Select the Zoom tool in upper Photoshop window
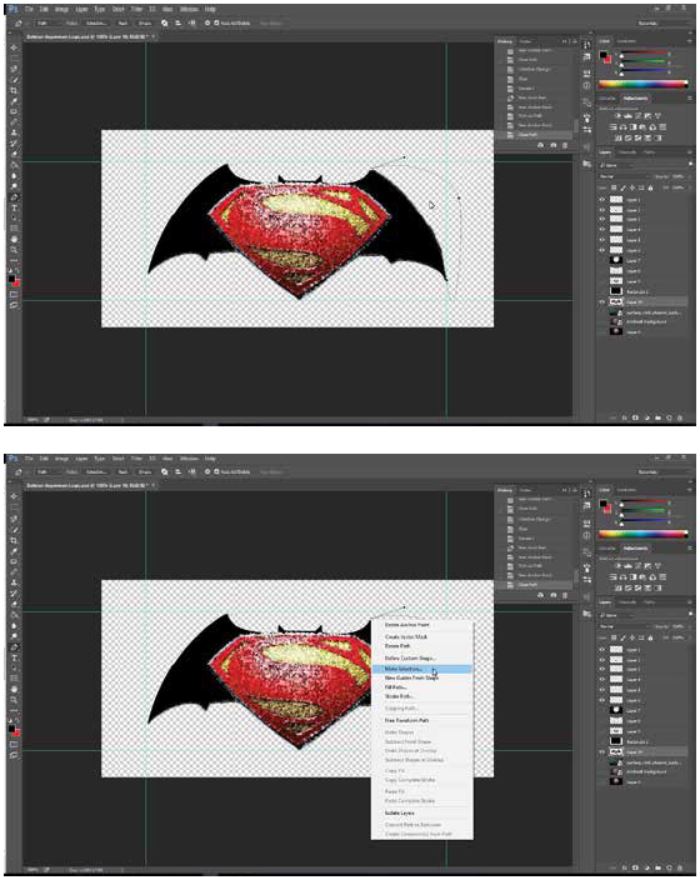This screenshot has width=700, height=877. tap(14, 250)
